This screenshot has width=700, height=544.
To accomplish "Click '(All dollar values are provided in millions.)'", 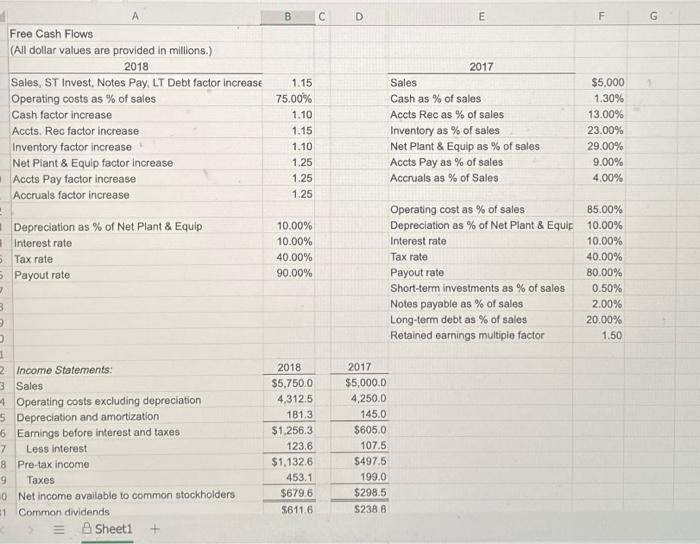I will pyautogui.click(x=111, y=50).
